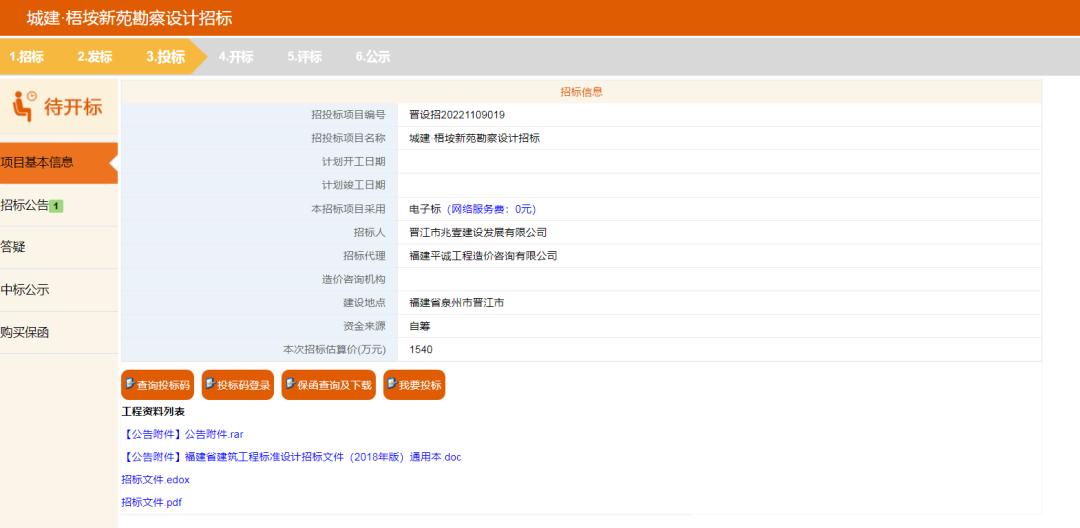Click the document icon on 查询投标码
The width and height of the screenshot is (1080, 528).
pyautogui.click(x=130, y=383)
